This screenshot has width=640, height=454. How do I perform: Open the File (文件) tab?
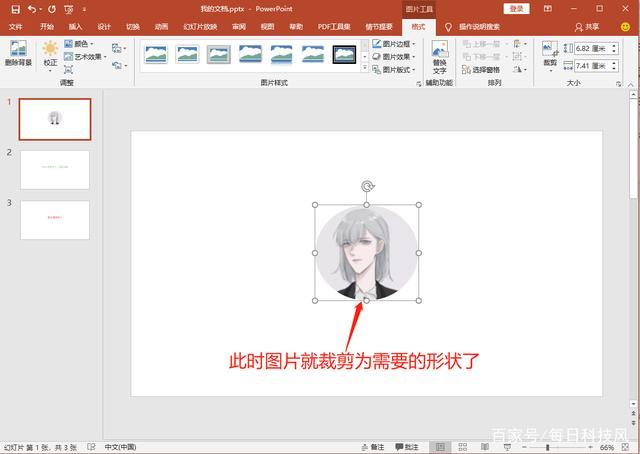[x=16, y=27]
